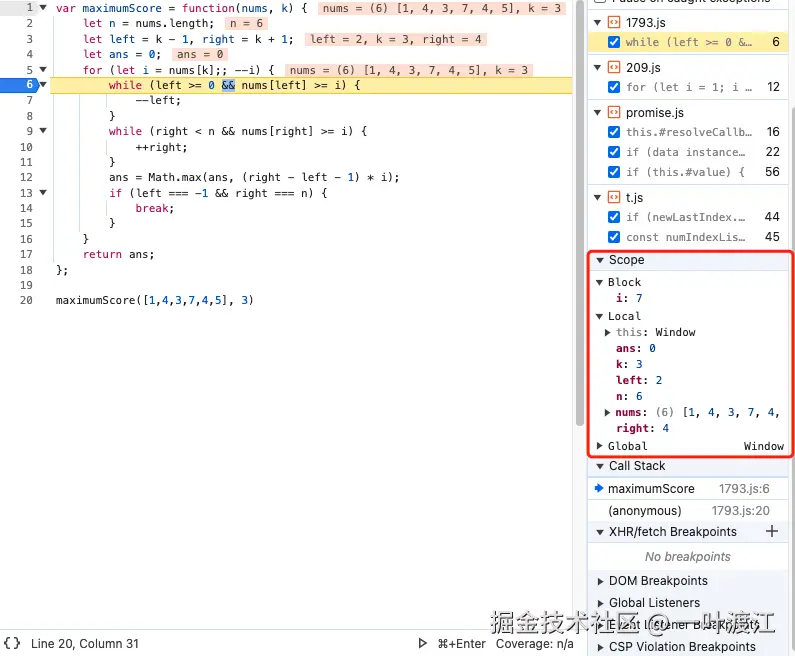Click the 'i: 7' Block scope value
The image size is (795, 656).
click(629, 298)
